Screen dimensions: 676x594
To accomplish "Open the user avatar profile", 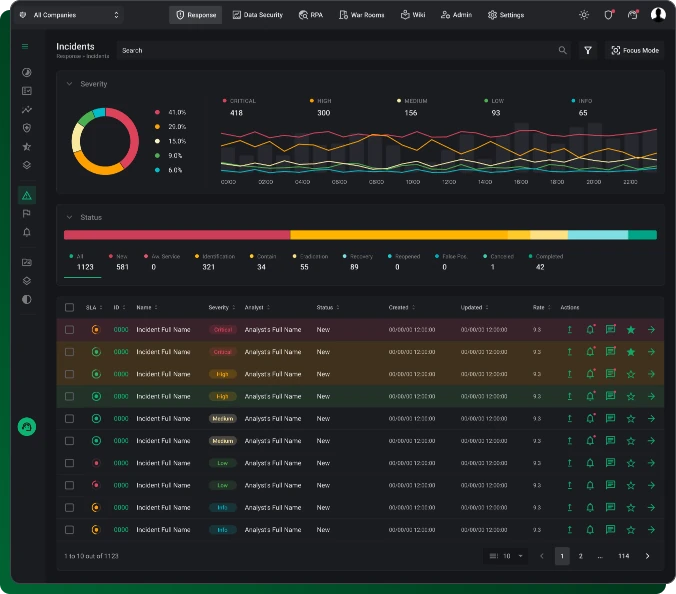I will pyautogui.click(x=658, y=15).
